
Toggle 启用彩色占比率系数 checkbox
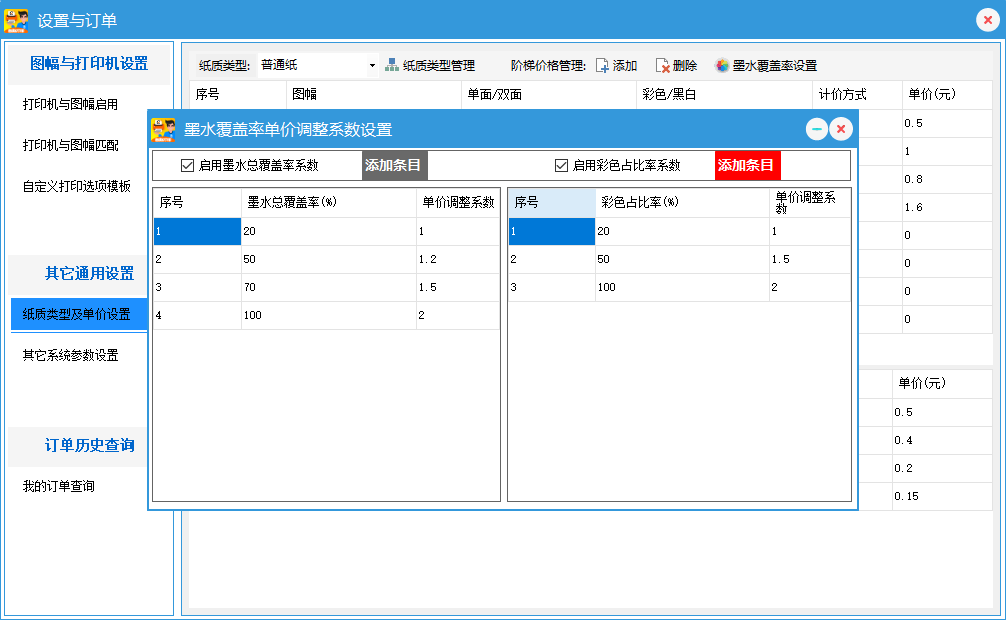coord(561,165)
